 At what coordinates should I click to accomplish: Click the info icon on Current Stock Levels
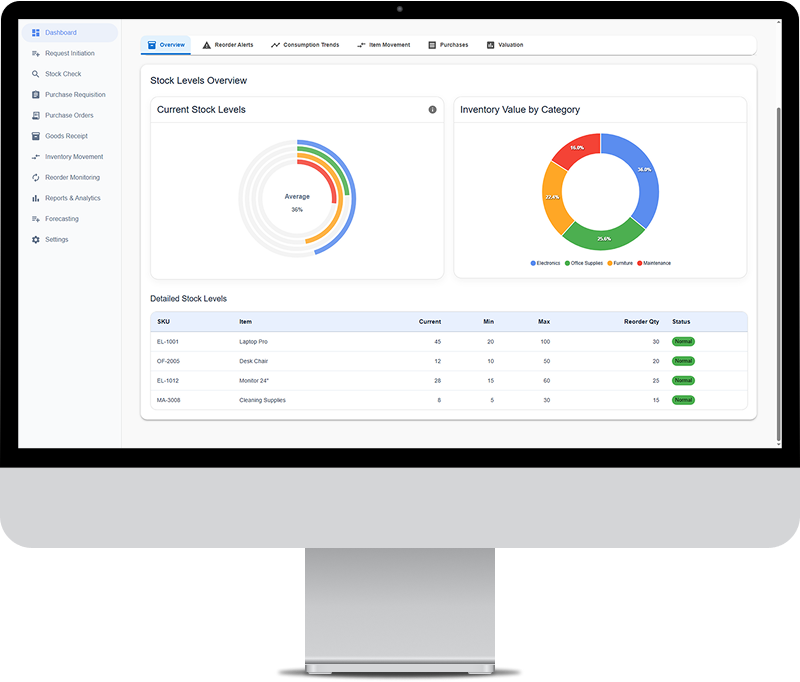coord(432,110)
